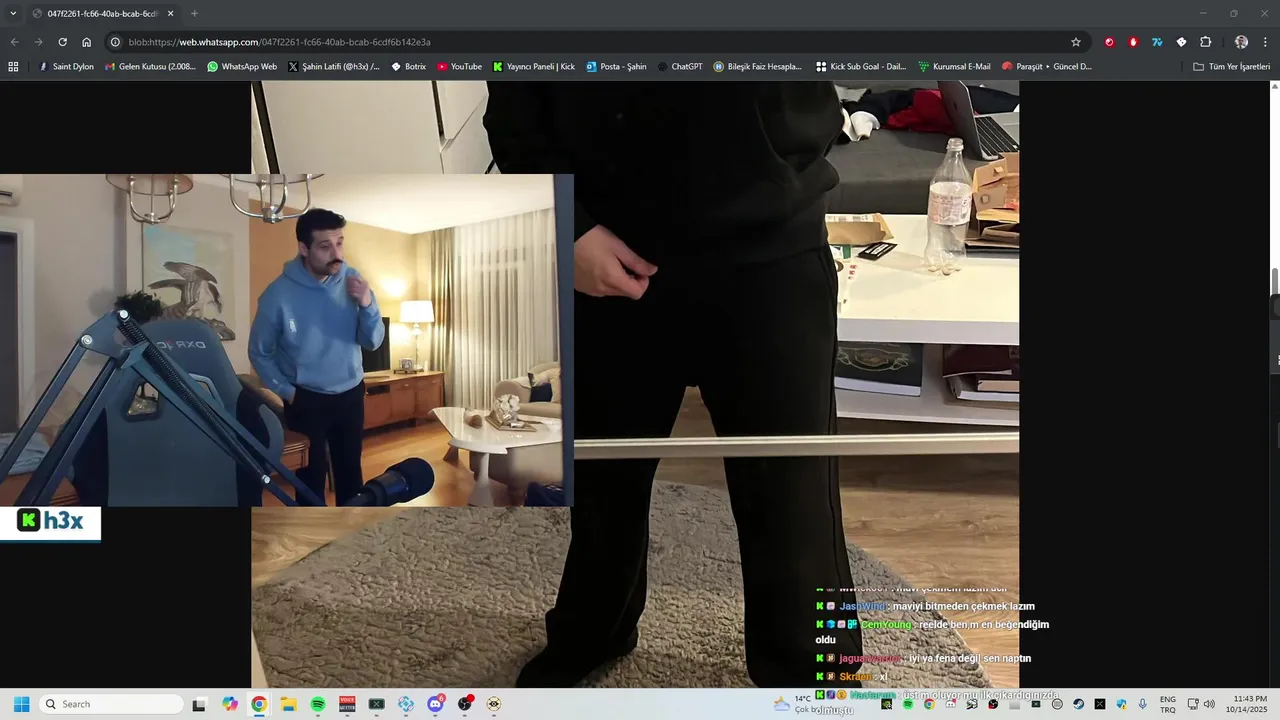This screenshot has width=1280, height=720.
Task: Open the Chrome extensions puzzle icon
Action: (1205, 42)
